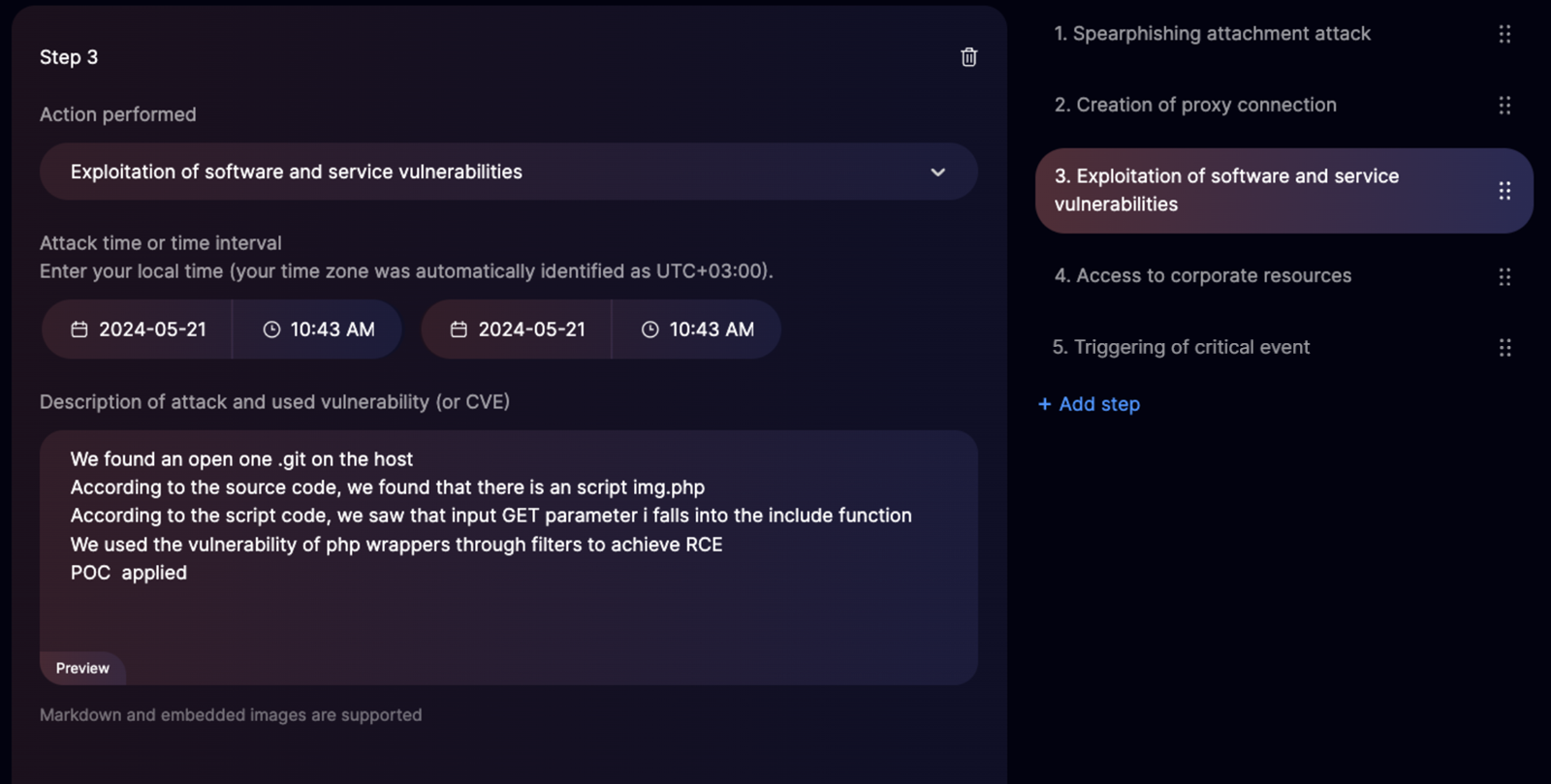
Task: Click drag handle for Exploitation of software step
Action: (1504, 191)
